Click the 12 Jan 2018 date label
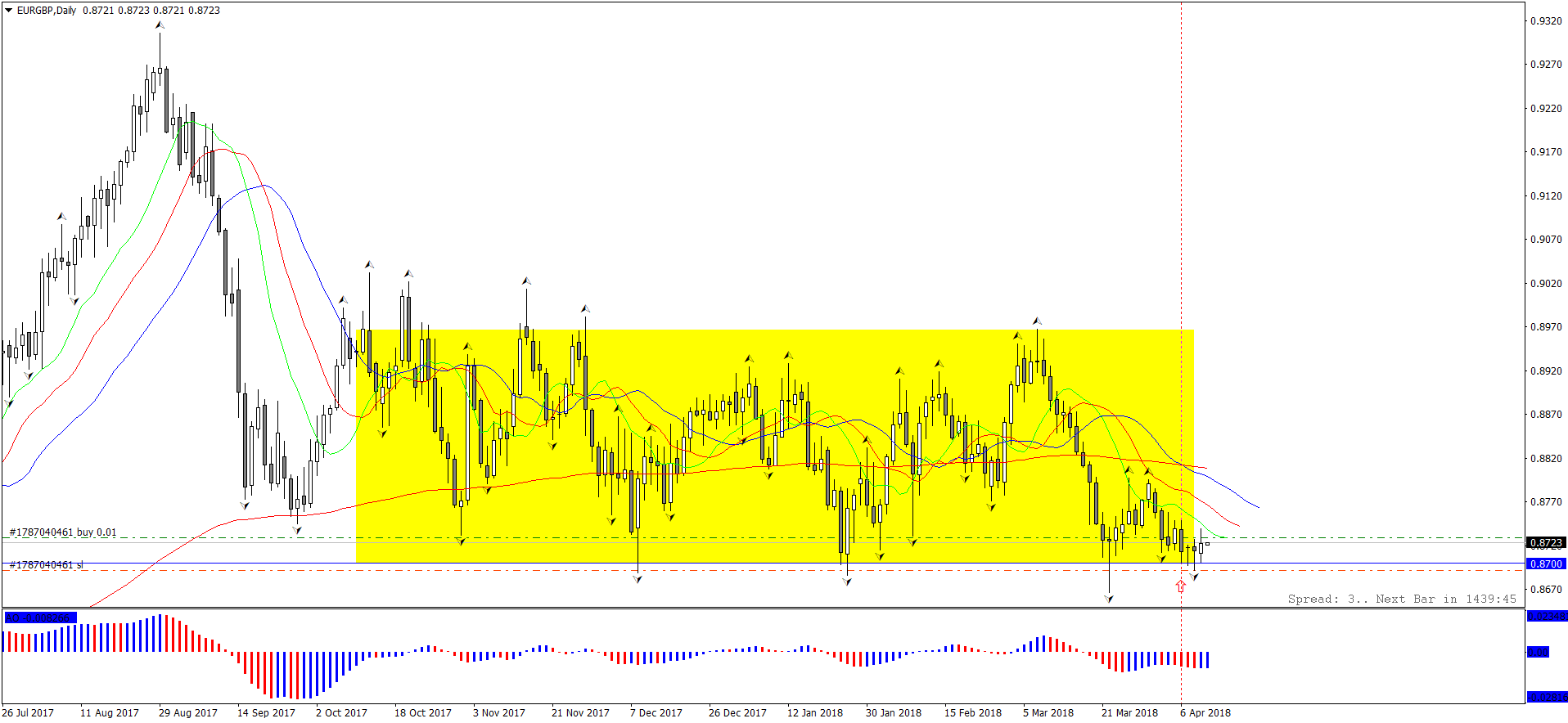1568x723 pixels. click(815, 713)
